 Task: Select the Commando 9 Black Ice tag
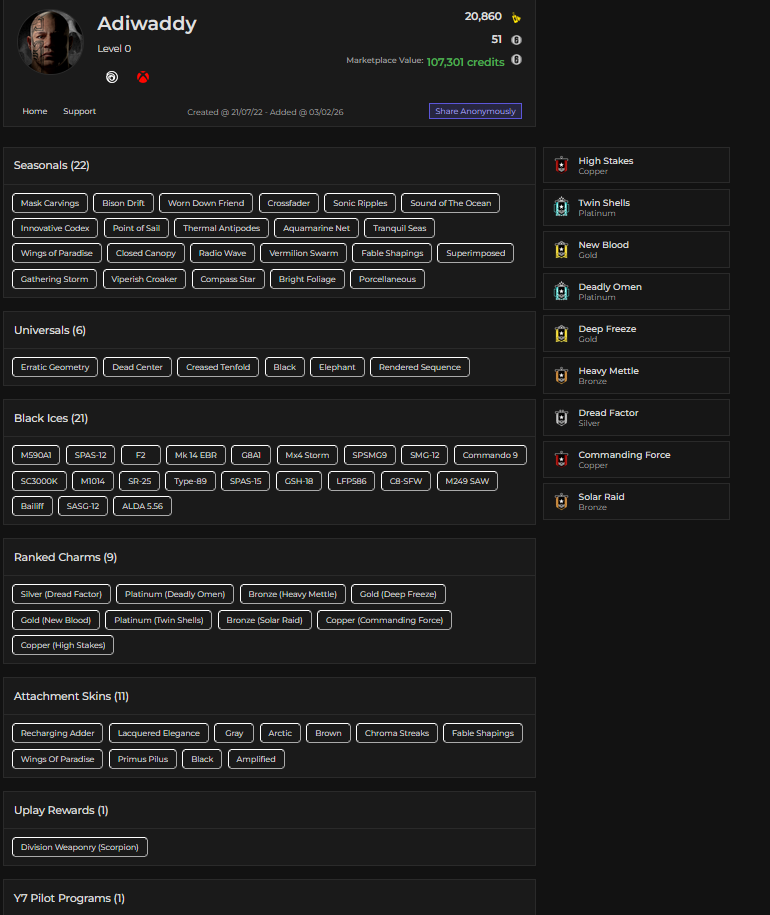point(490,455)
